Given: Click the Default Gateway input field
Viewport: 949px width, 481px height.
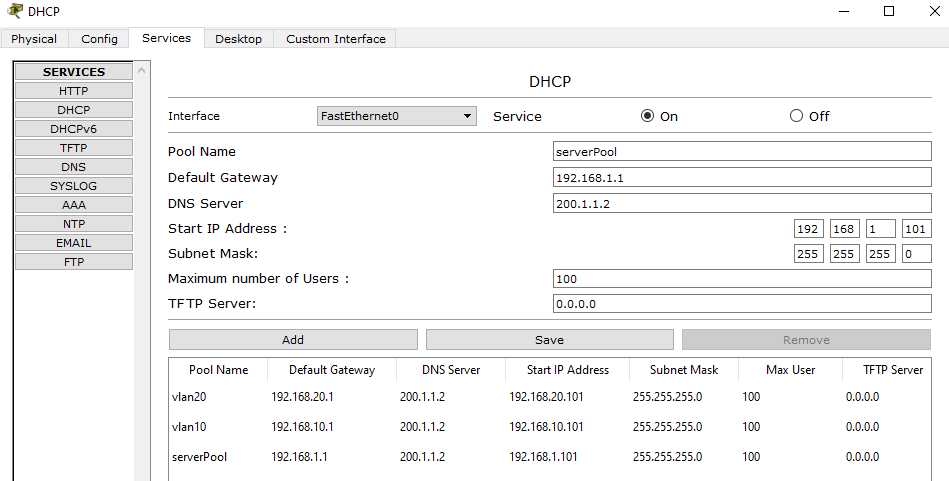Looking at the screenshot, I should (742, 177).
